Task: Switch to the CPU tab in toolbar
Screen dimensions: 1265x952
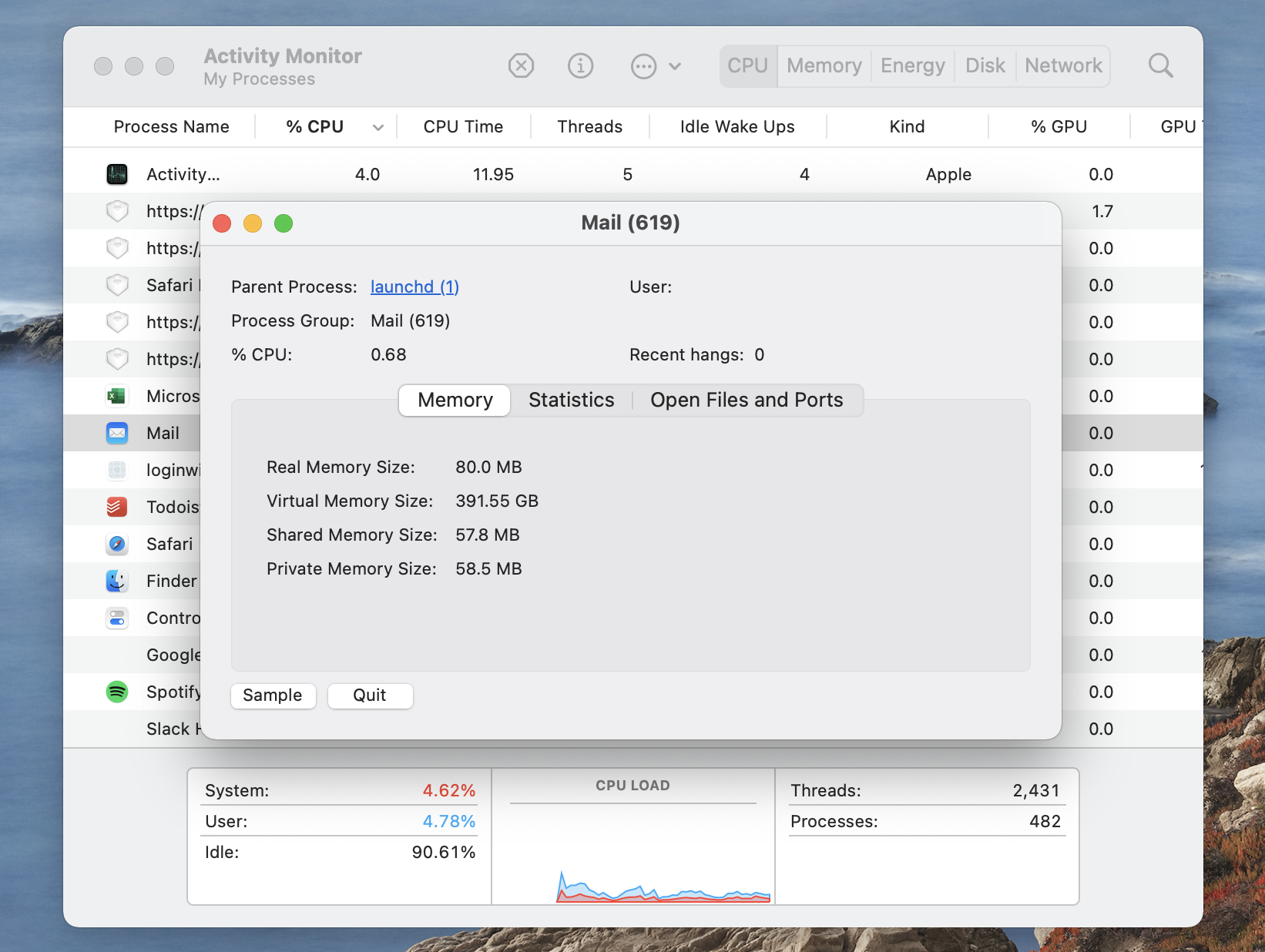Action: (748, 65)
